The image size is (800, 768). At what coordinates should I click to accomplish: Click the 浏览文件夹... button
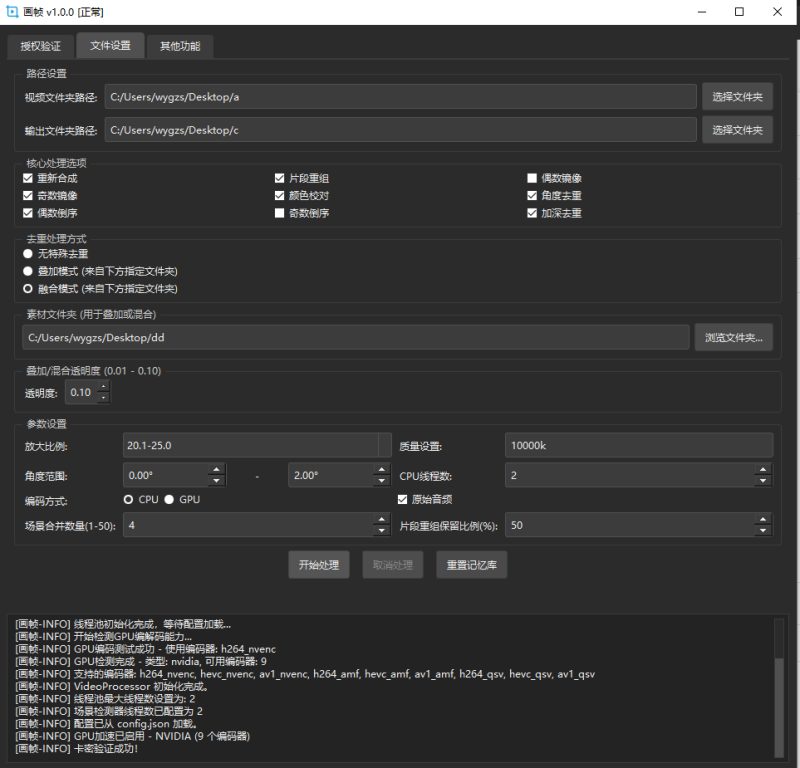(x=733, y=337)
